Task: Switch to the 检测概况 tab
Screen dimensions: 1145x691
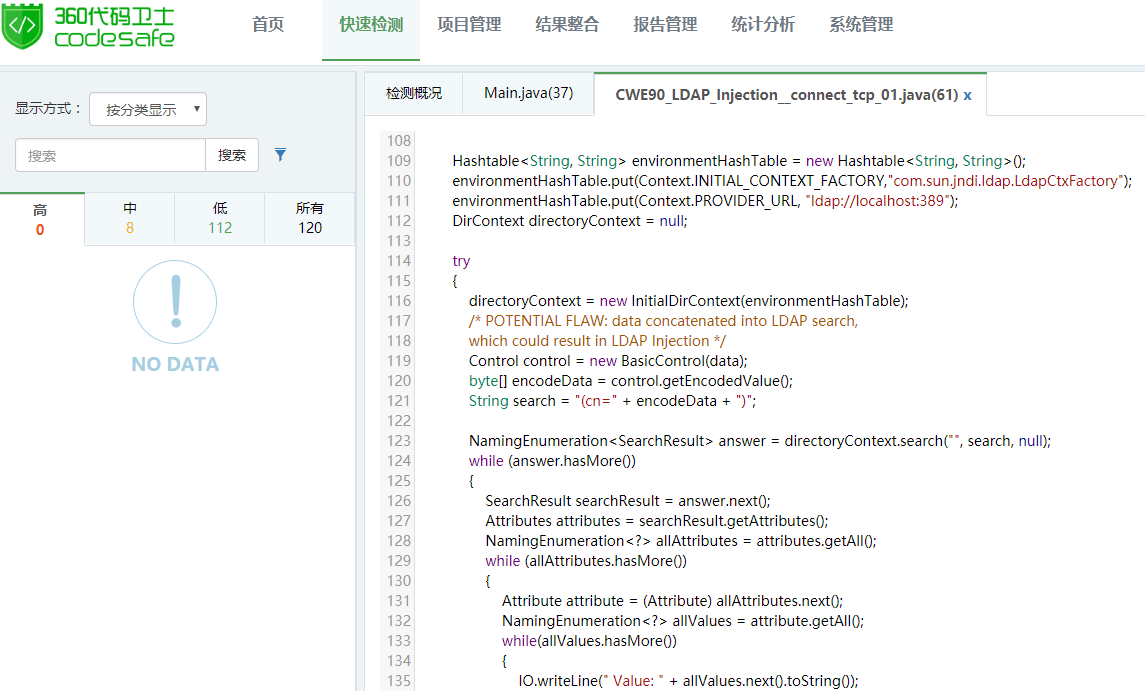Action: pyautogui.click(x=413, y=94)
